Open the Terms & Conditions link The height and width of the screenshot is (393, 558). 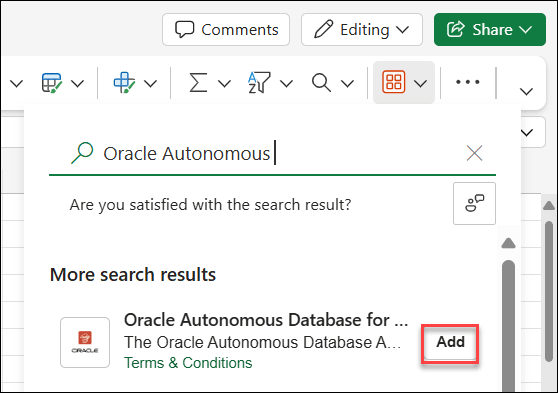188,363
